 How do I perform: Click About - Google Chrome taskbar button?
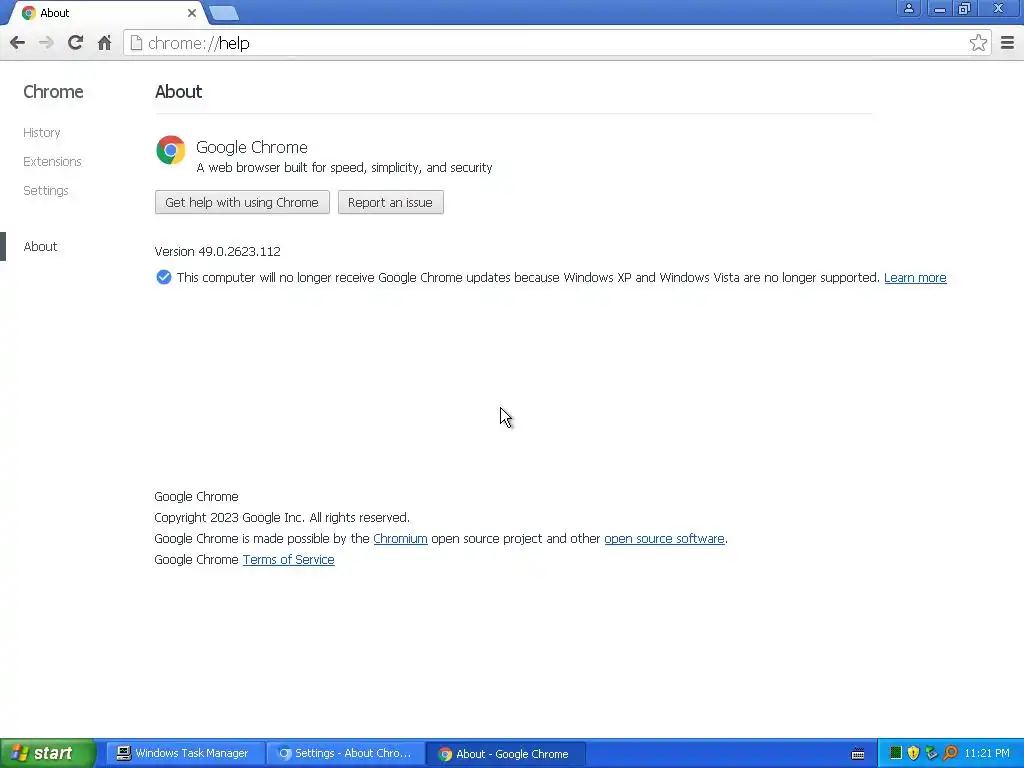pos(505,754)
